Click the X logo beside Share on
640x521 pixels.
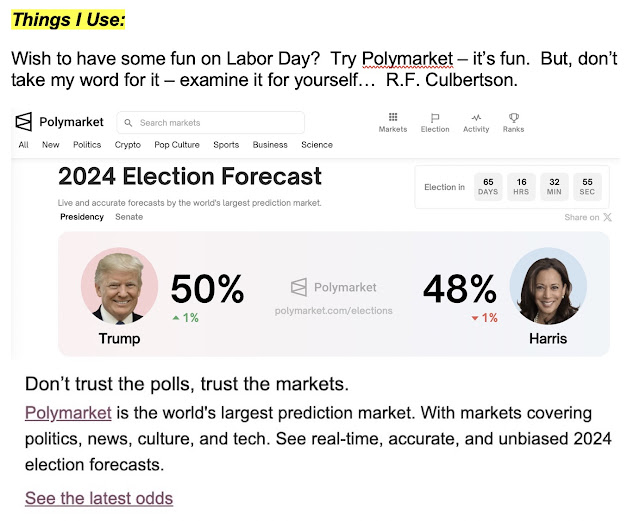(607, 217)
